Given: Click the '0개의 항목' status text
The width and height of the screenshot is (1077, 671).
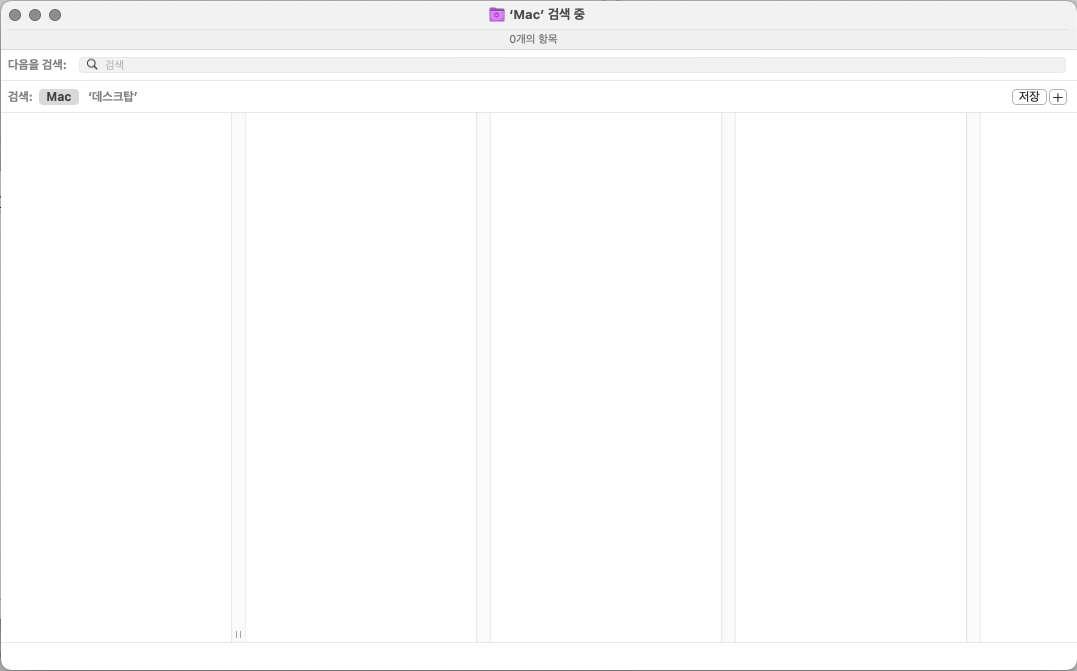Looking at the screenshot, I should (533, 39).
